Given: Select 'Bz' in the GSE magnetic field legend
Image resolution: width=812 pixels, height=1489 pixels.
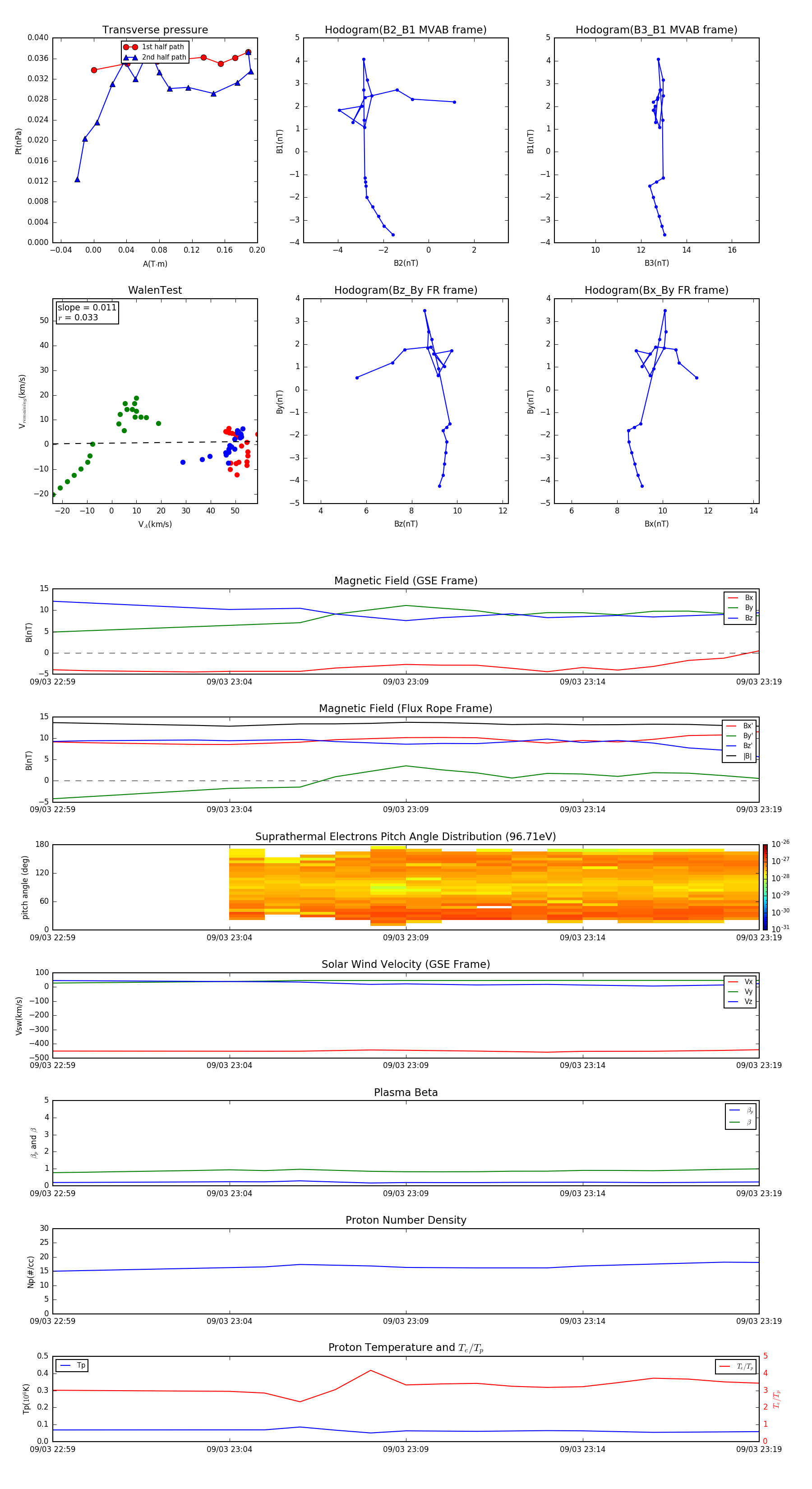Looking at the screenshot, I should (x=741, y=618).
